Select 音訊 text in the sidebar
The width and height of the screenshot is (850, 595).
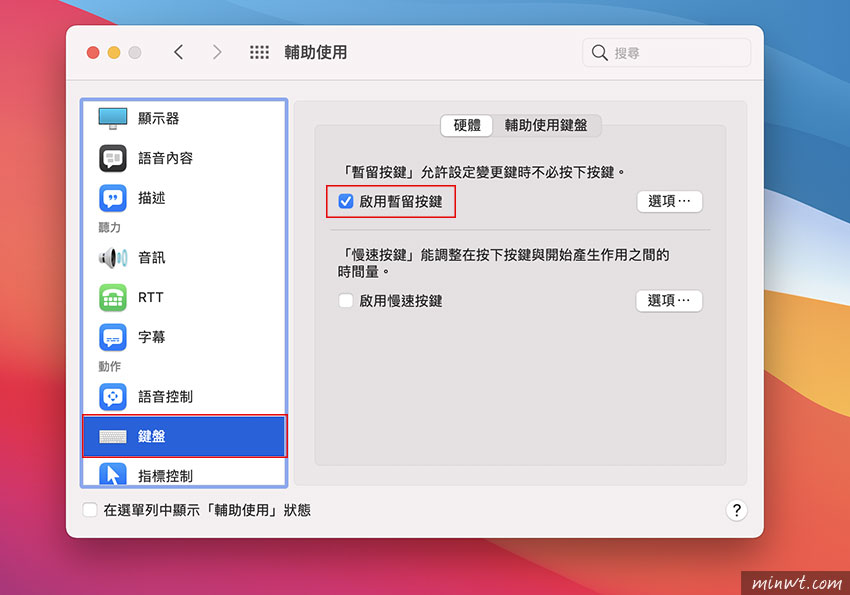151,257
